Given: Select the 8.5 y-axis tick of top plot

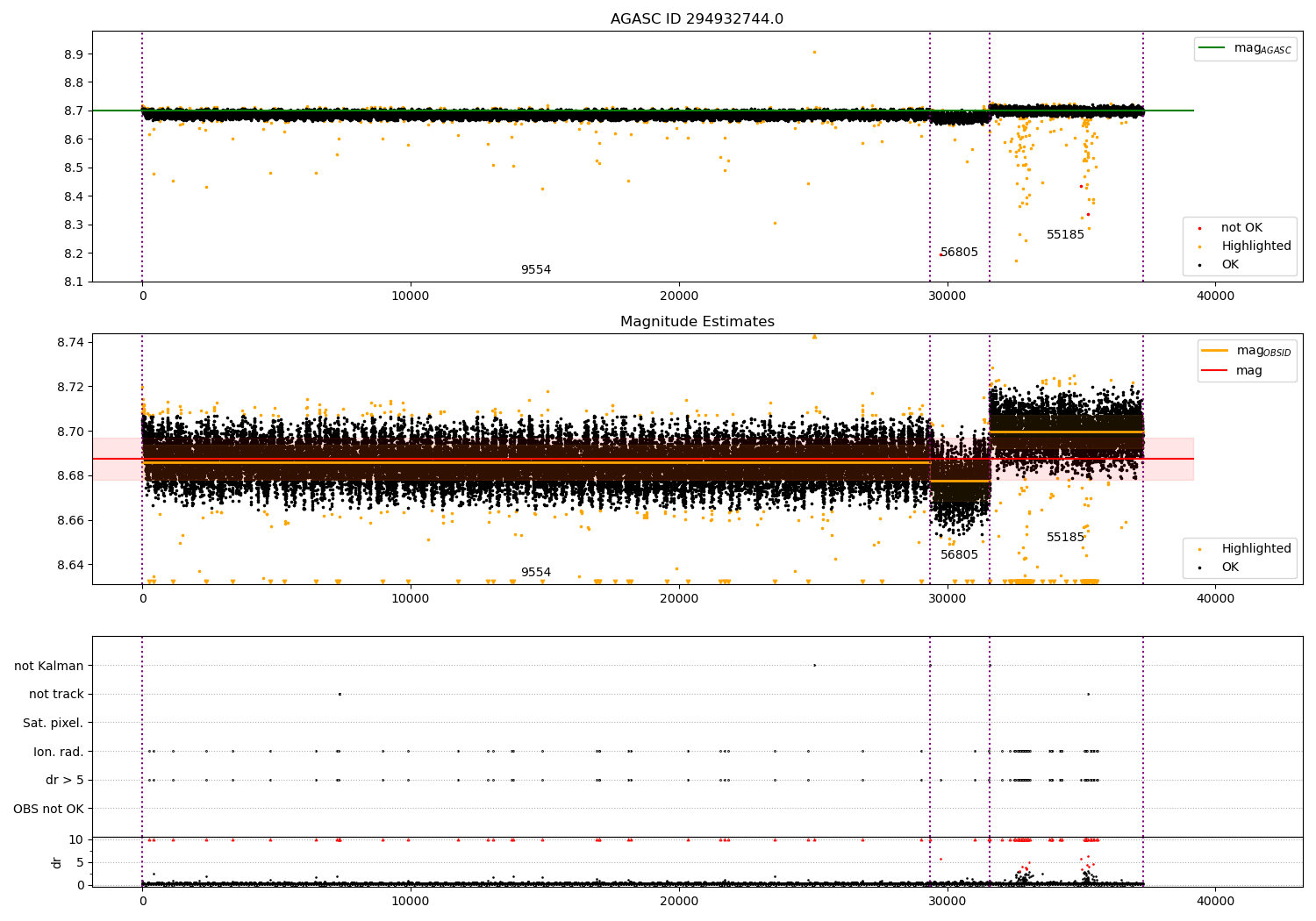Looking at the screenshot, I should (x=74, y=168).
